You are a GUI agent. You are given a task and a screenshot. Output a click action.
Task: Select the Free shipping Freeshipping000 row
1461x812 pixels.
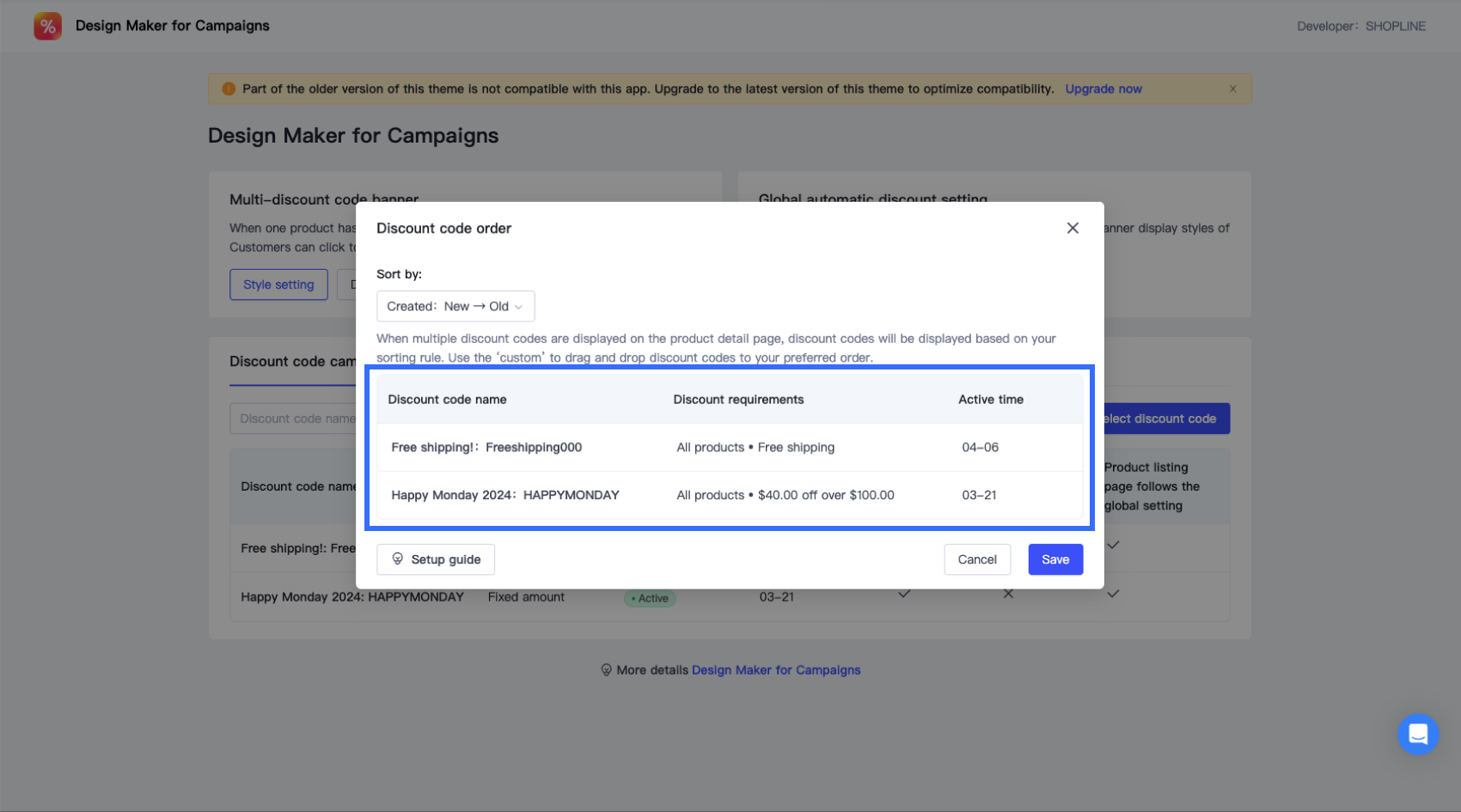click(x=729, y=447)
